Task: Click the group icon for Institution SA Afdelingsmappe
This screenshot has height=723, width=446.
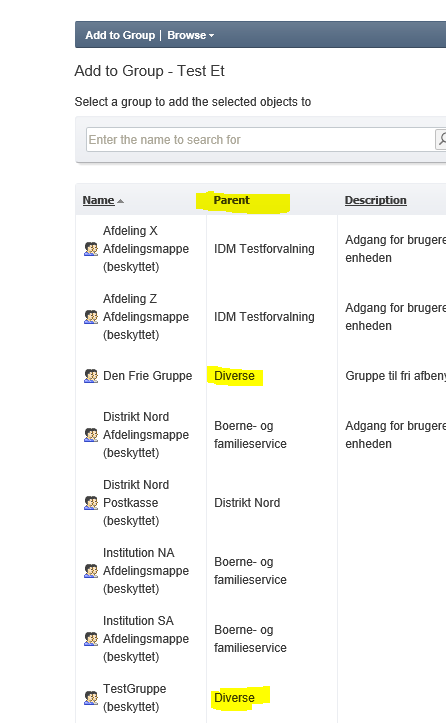Action: point(91,639)
